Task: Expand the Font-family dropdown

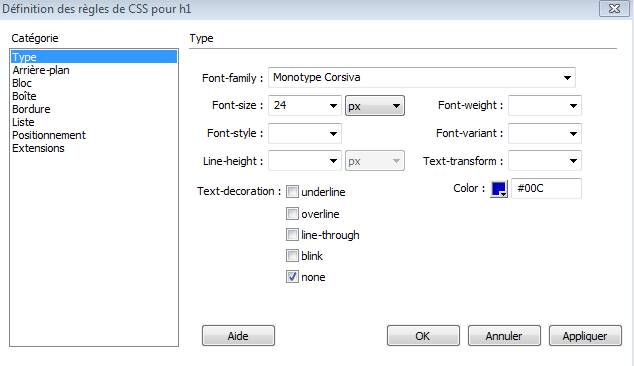Action: (x=421, y=77)
